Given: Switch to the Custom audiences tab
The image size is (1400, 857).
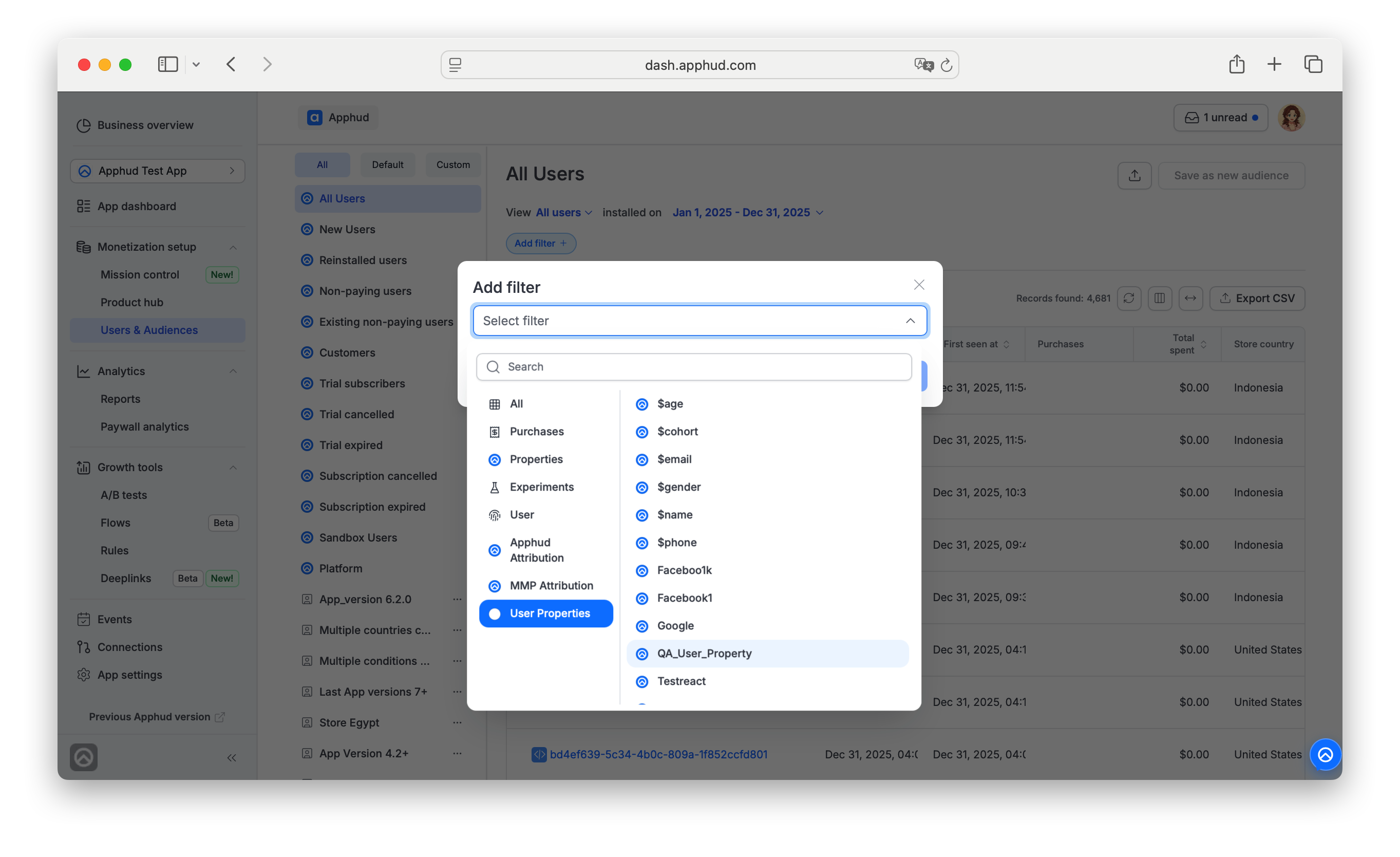Looking at the screenshot, I should coord(453,165).
